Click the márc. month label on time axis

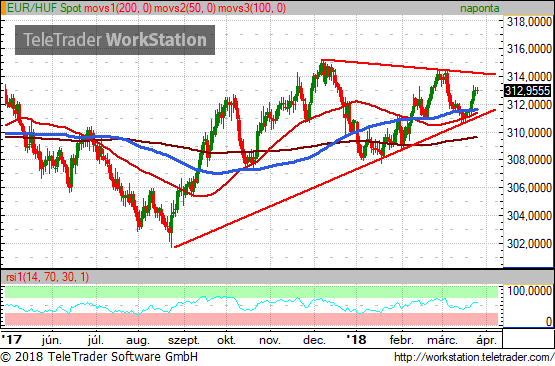pos(442,340)
